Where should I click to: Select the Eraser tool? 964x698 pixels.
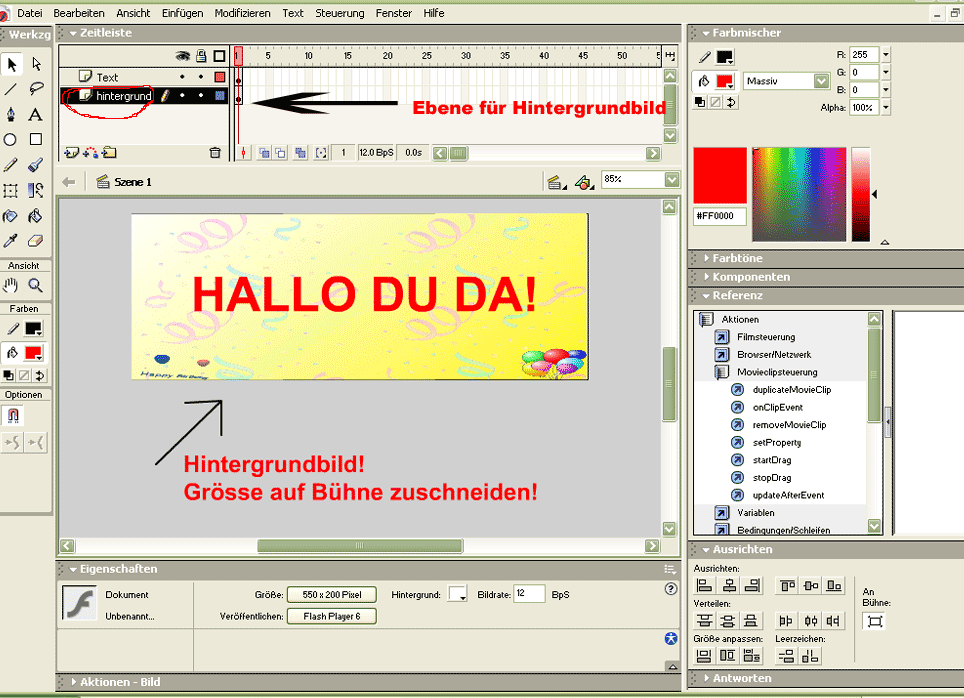pos(35,241)
